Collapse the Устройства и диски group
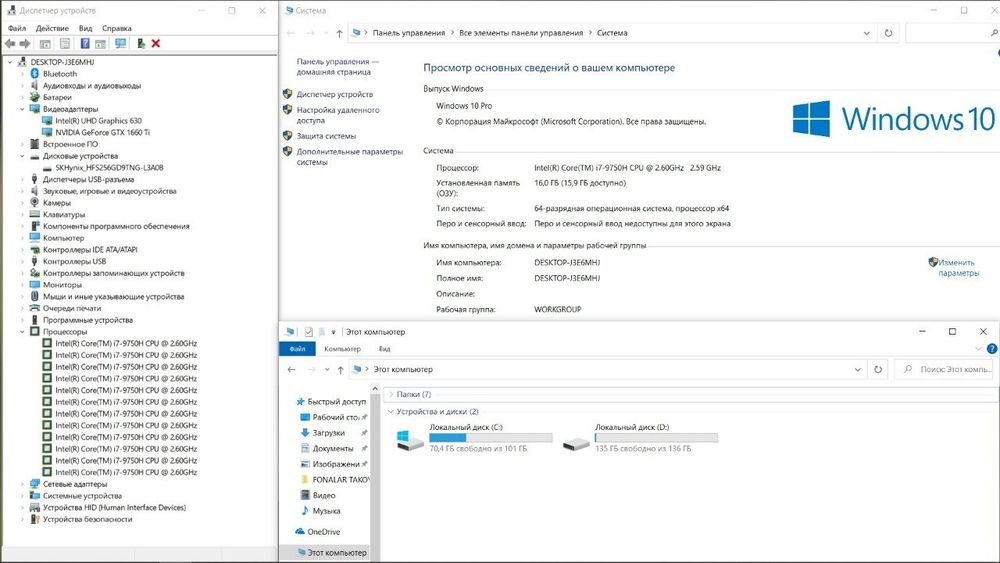 [391, 412]
